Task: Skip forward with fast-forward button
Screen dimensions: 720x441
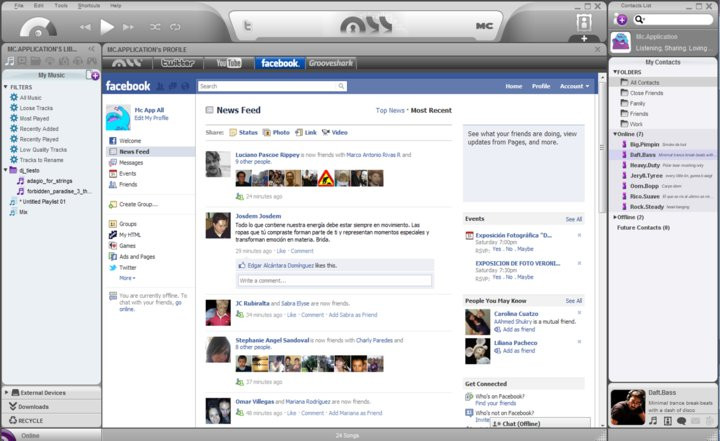Action: [128, 27]
